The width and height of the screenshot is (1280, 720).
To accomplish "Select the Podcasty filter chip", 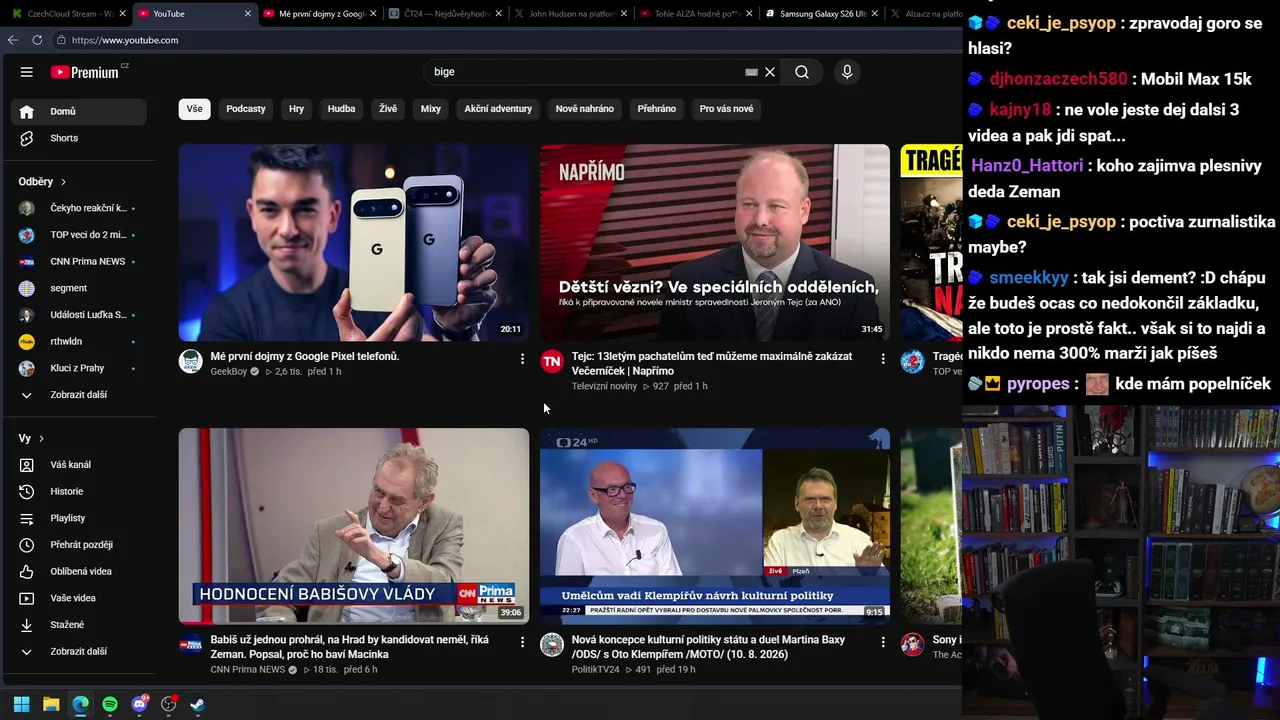I will click(246, 109).
